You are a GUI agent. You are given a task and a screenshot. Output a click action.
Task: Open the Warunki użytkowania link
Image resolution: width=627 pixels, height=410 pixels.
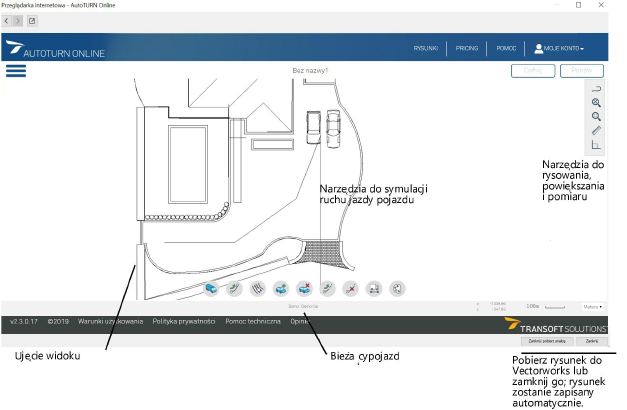(110, 321)
